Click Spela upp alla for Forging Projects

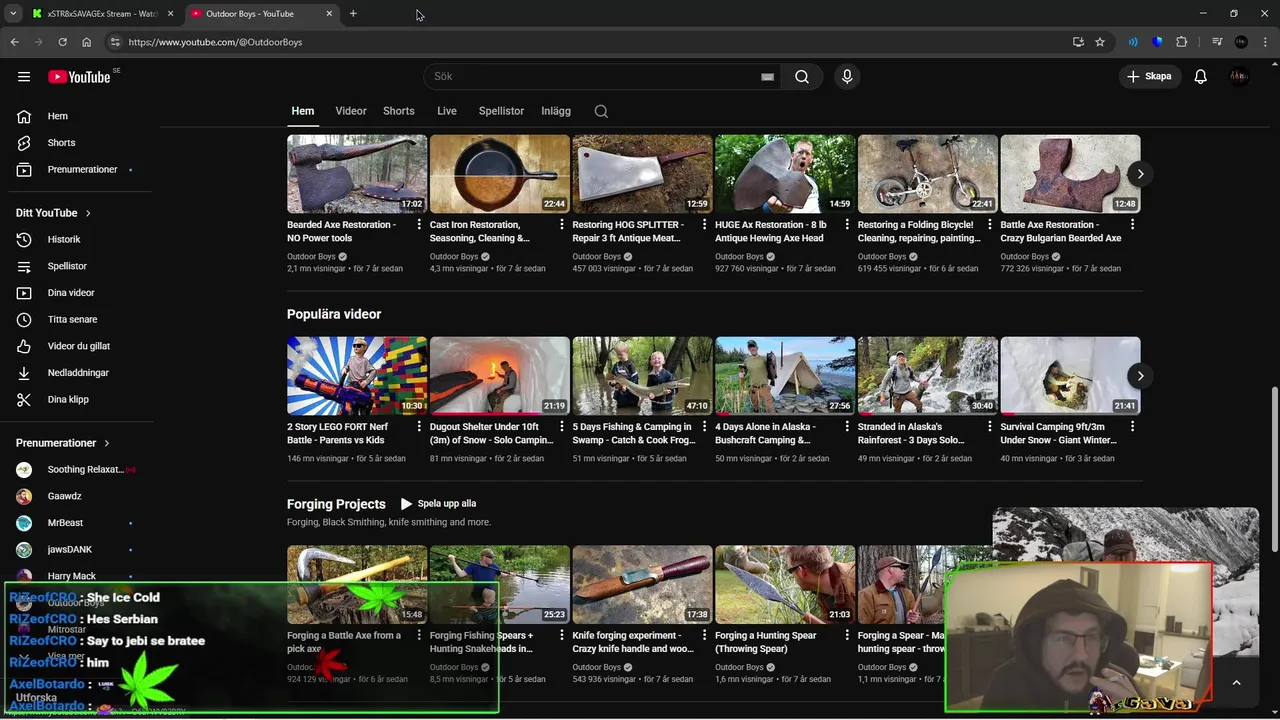(x=438, y=504)
